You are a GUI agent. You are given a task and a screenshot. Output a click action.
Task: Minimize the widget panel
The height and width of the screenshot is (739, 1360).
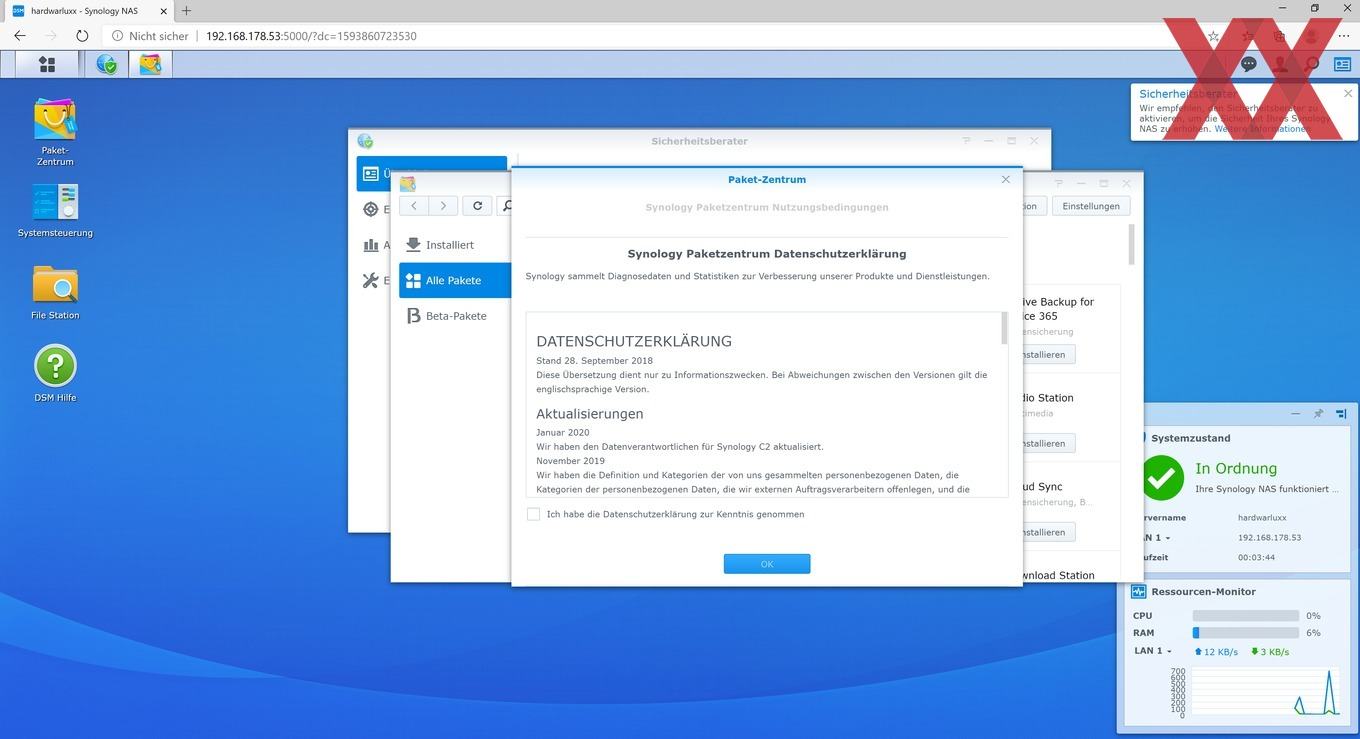point(1296,413)
